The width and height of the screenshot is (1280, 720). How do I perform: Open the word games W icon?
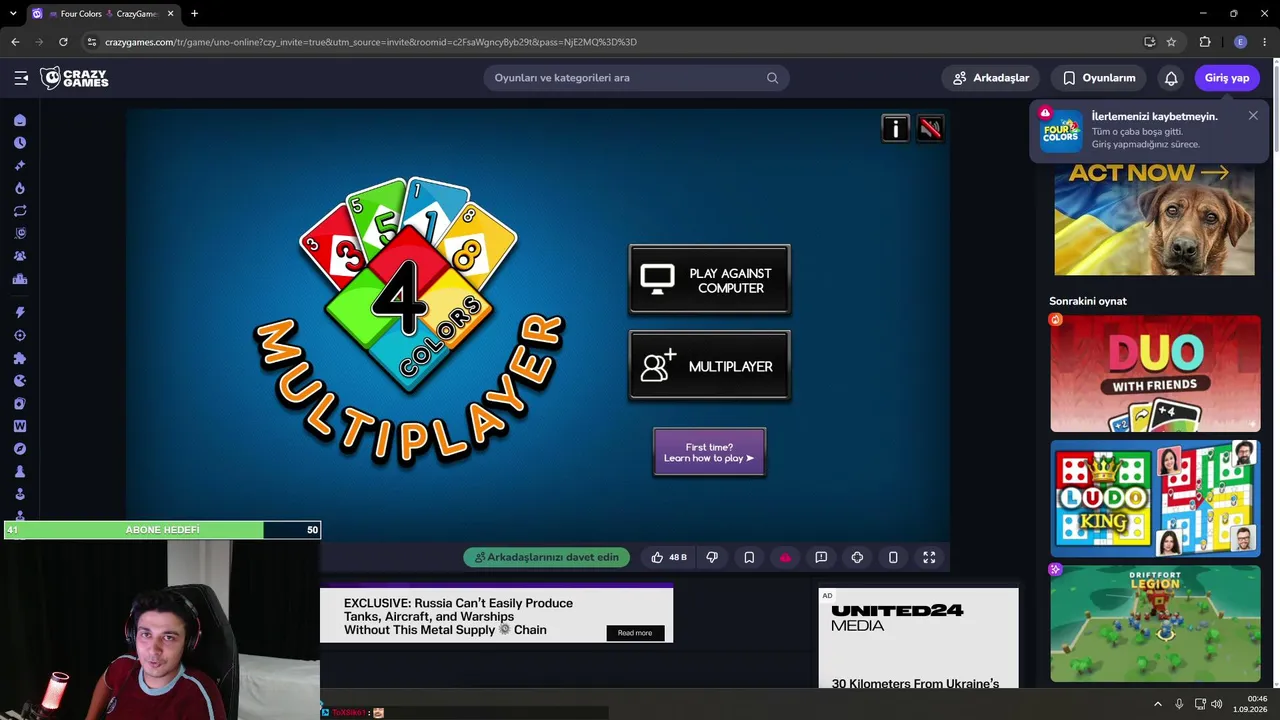pyautogui.click(x=20, y=426)
